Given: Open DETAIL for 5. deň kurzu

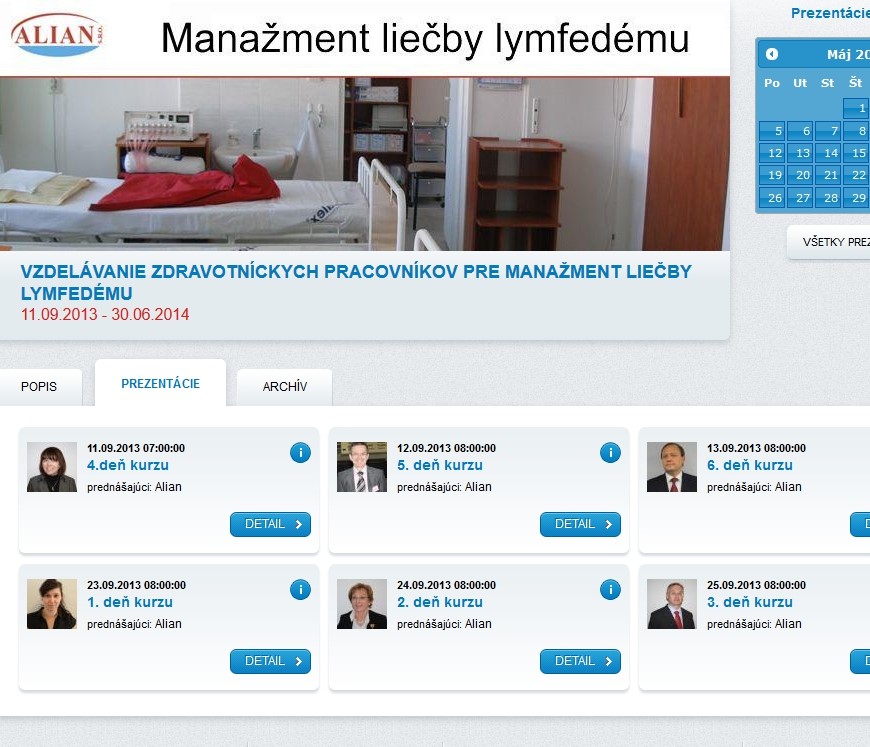Looking at the screenshot, I should 580,524.
